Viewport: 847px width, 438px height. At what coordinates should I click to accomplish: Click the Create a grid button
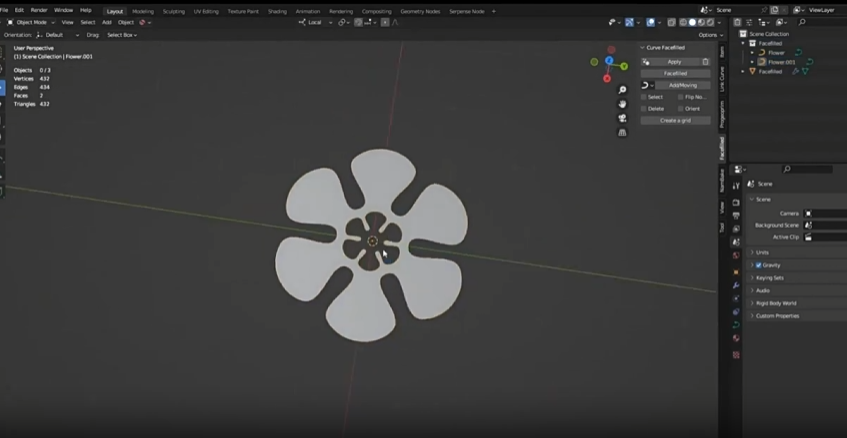[675, 120]
